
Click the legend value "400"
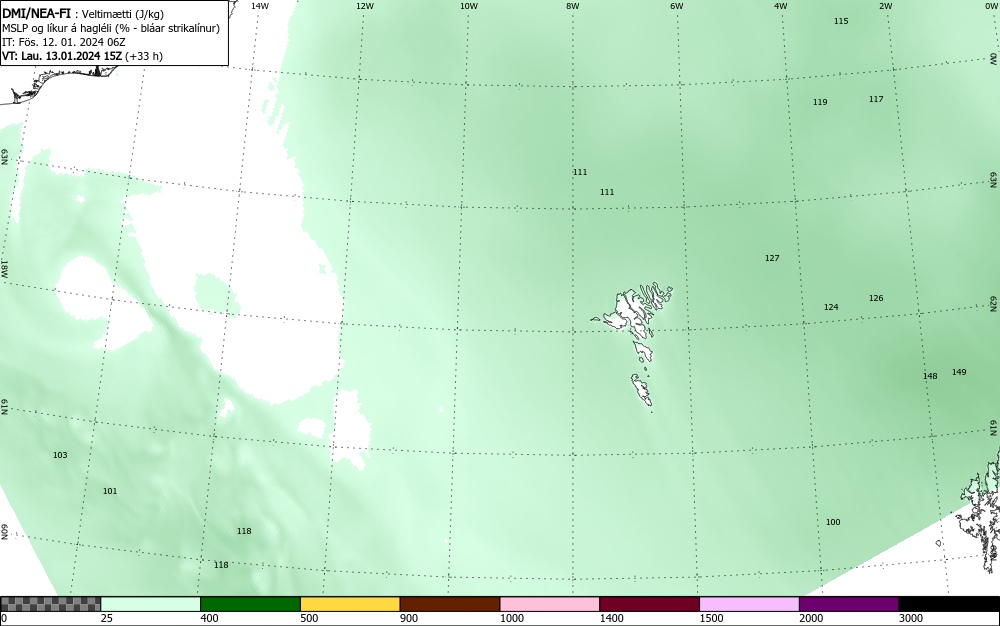(209, 618)
